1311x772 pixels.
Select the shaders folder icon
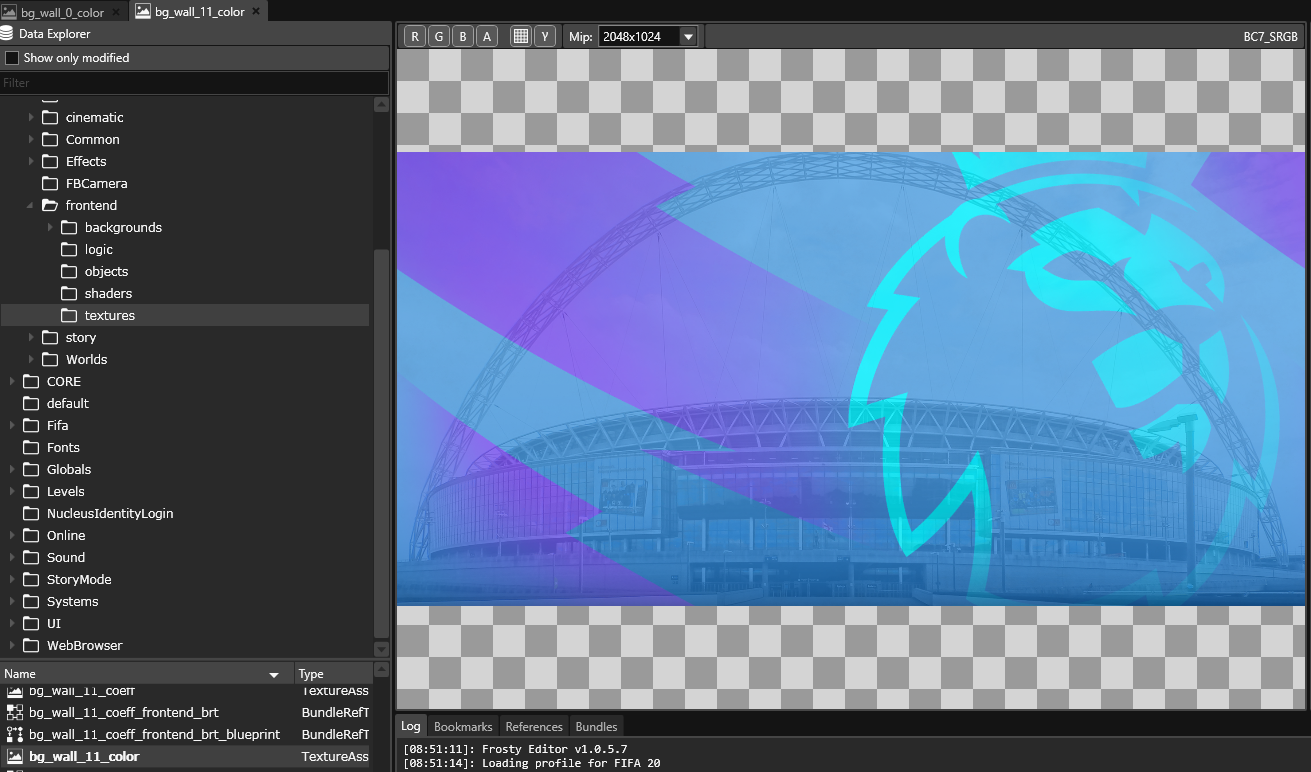(x=69, y=293)
